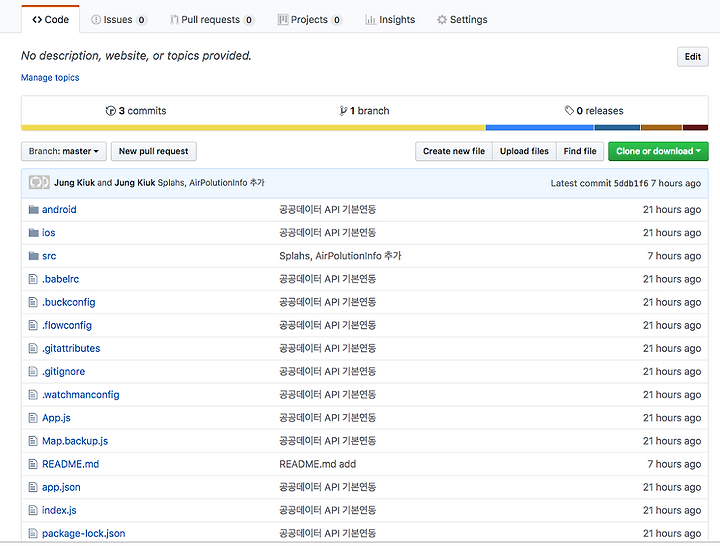The width and height of the screenshot is (720, 546).
Task: Click the .gitignore file icon
Action: point(33,372)
